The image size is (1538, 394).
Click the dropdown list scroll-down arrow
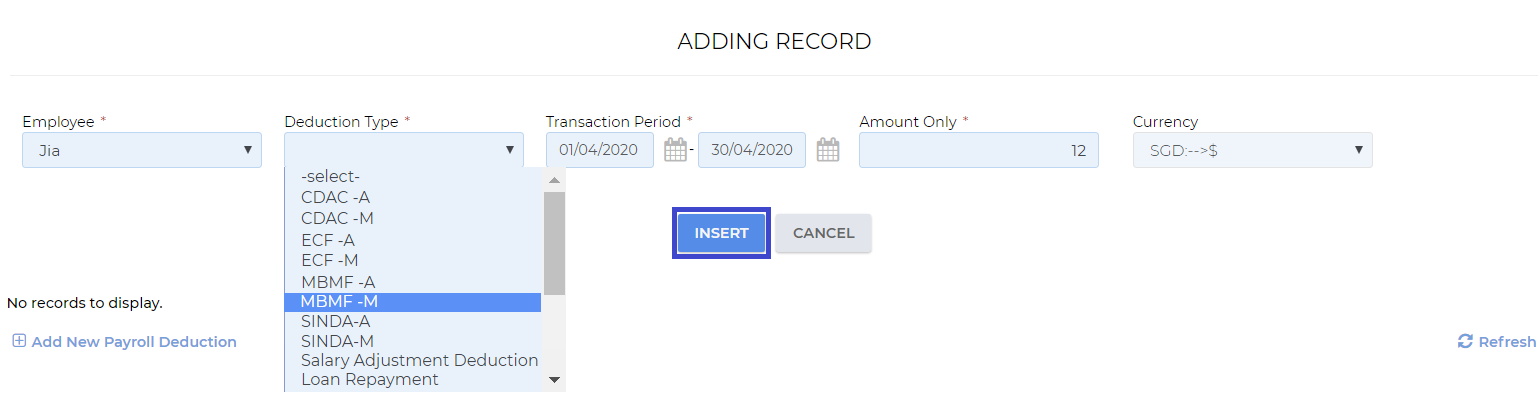point(554,380)
